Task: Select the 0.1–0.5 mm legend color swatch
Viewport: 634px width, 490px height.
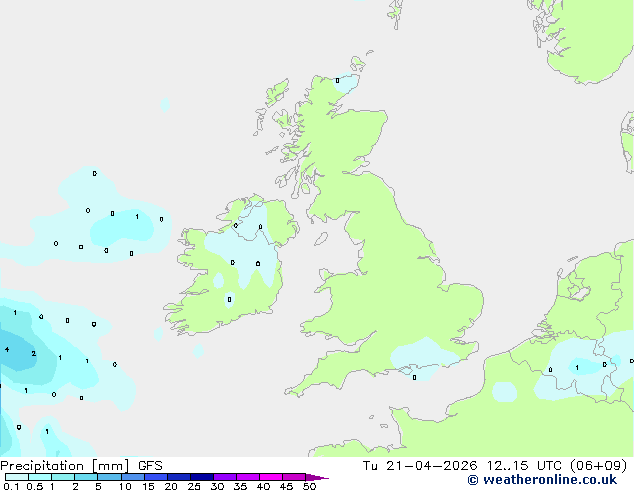Action: pyautogui.click(x=17, y=477)
